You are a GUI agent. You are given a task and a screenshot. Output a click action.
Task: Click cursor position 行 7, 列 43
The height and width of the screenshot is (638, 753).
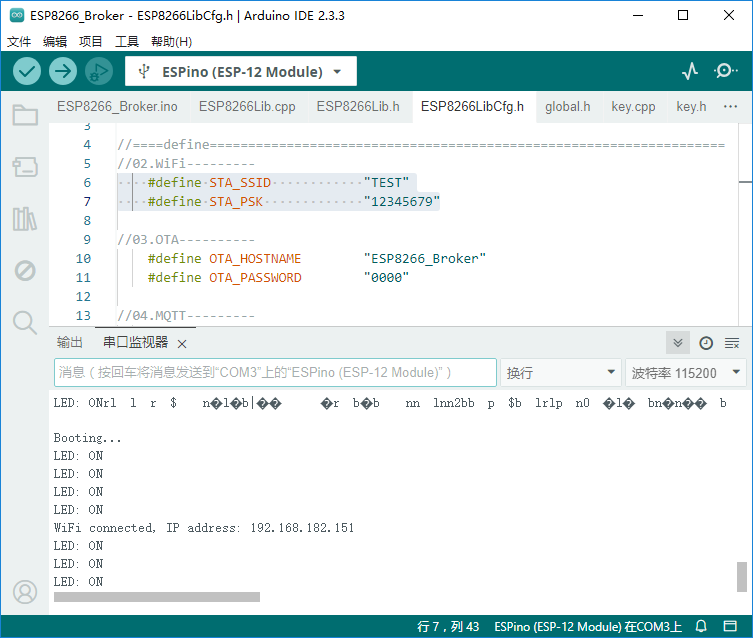(448, 626)
